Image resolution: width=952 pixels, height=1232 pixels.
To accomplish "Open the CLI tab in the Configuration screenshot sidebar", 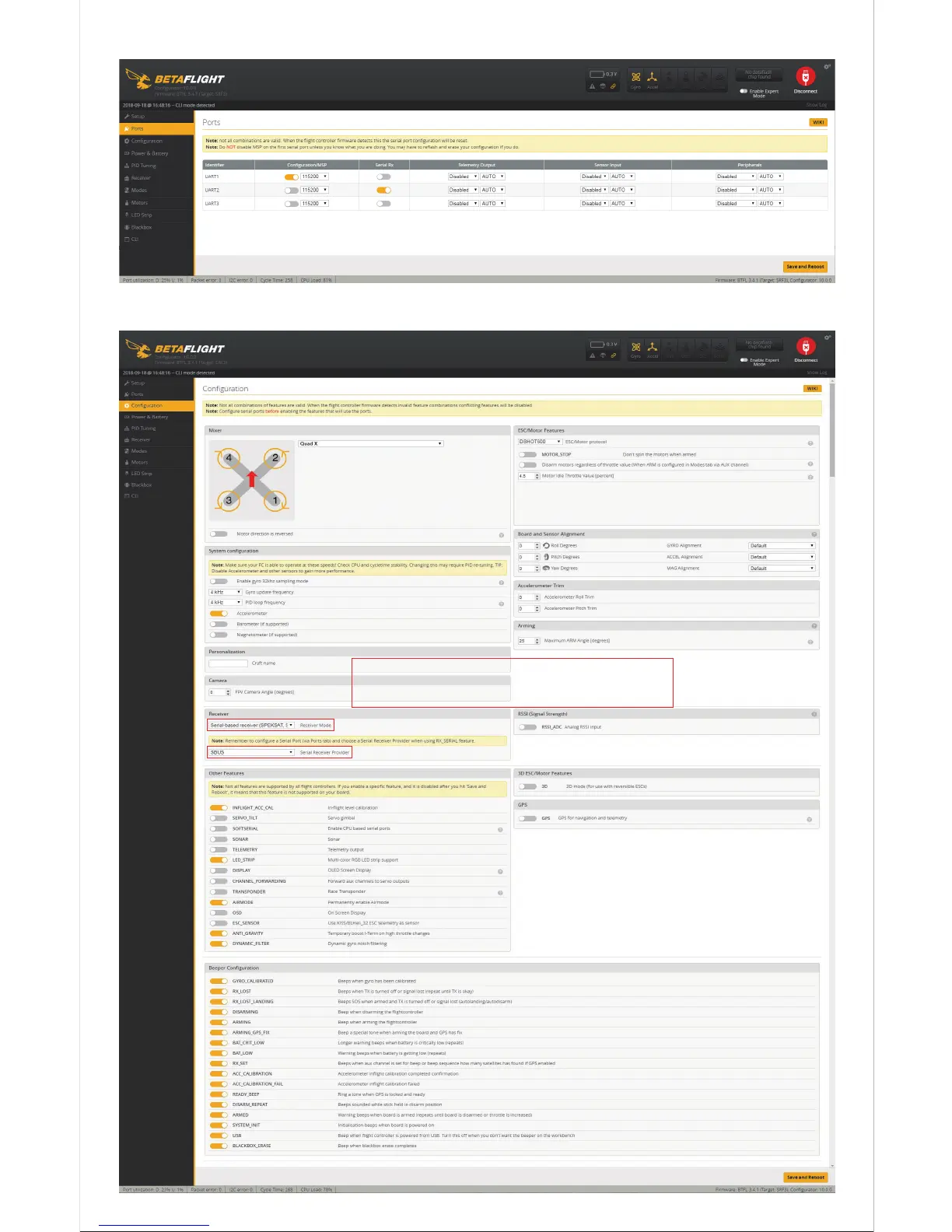I will [x=156, y=495].
